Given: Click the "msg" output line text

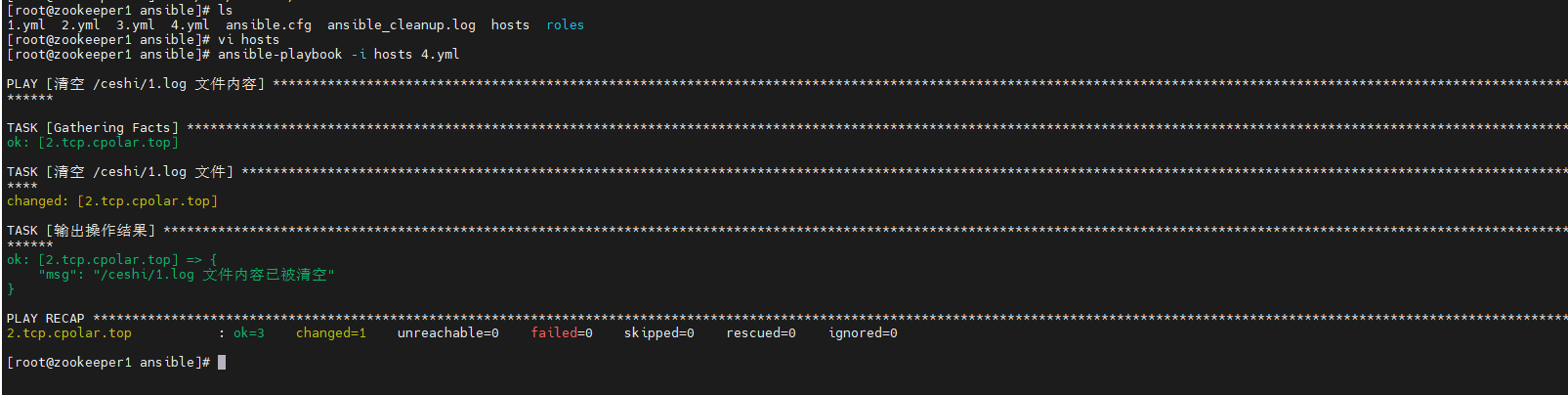Looking at the screenshot, I should click(186, 275).
